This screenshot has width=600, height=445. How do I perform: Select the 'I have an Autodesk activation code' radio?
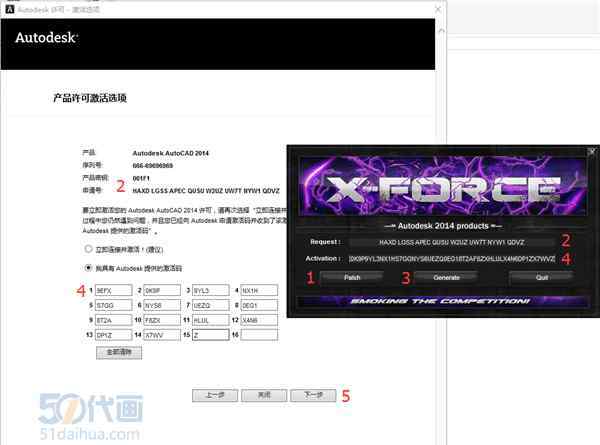(x=88, y=268)
